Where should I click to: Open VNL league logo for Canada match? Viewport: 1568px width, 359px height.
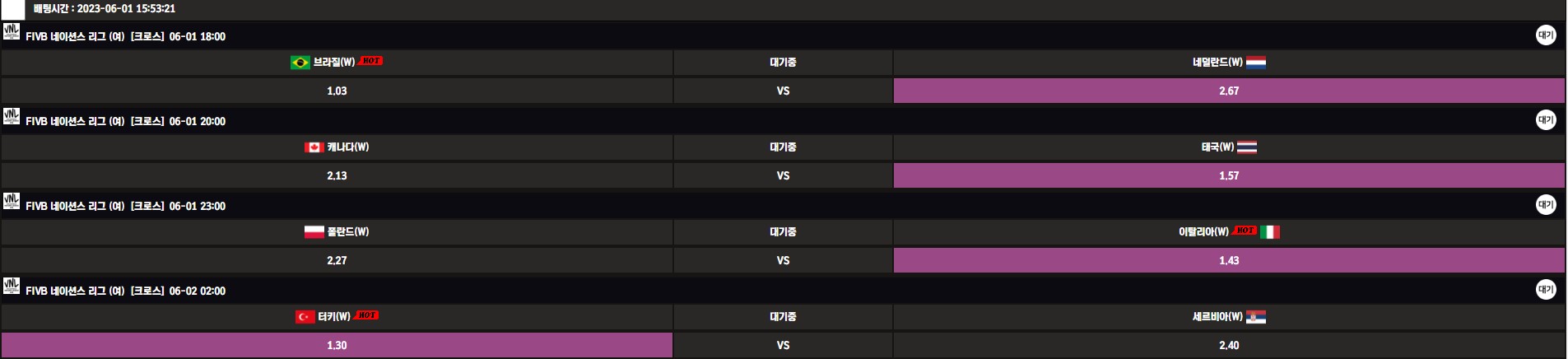tap(12, 116)
